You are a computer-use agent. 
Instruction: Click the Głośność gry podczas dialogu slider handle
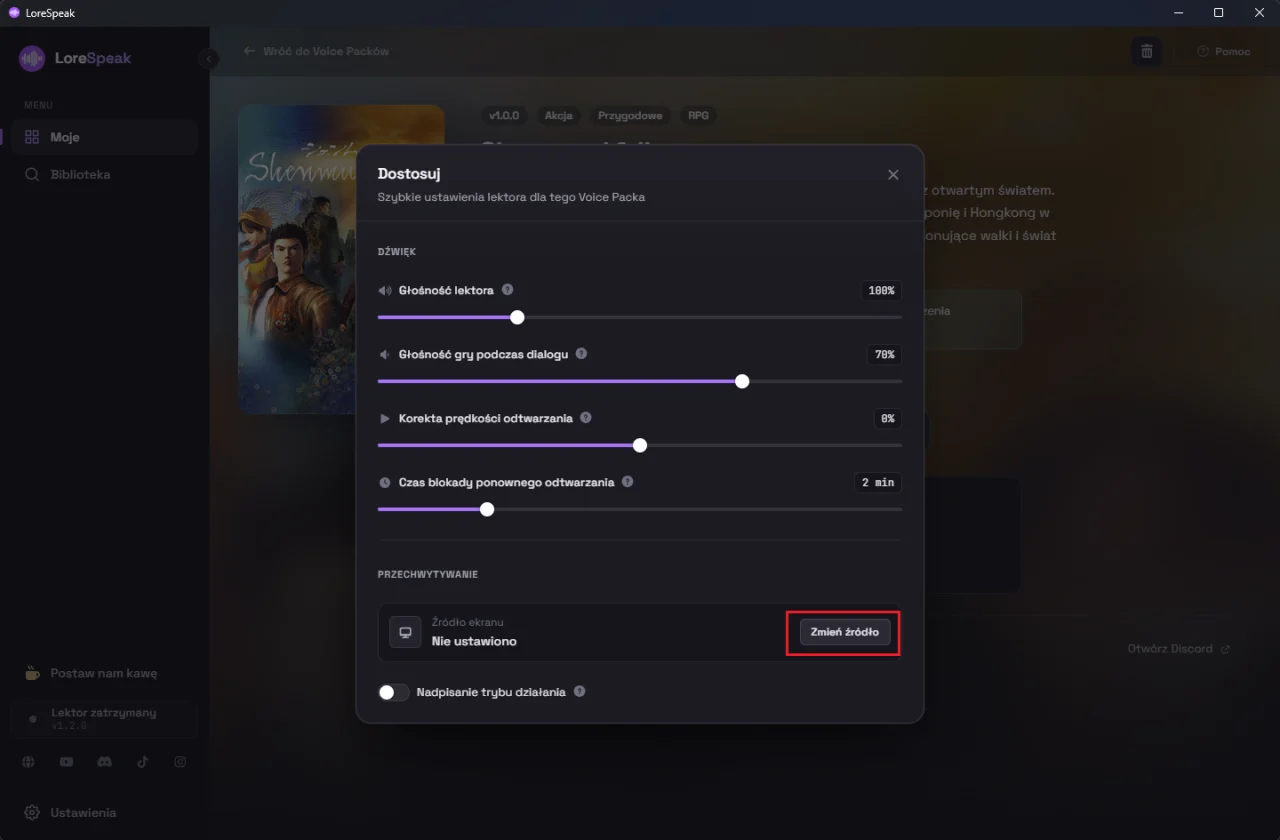coord(742,381)
